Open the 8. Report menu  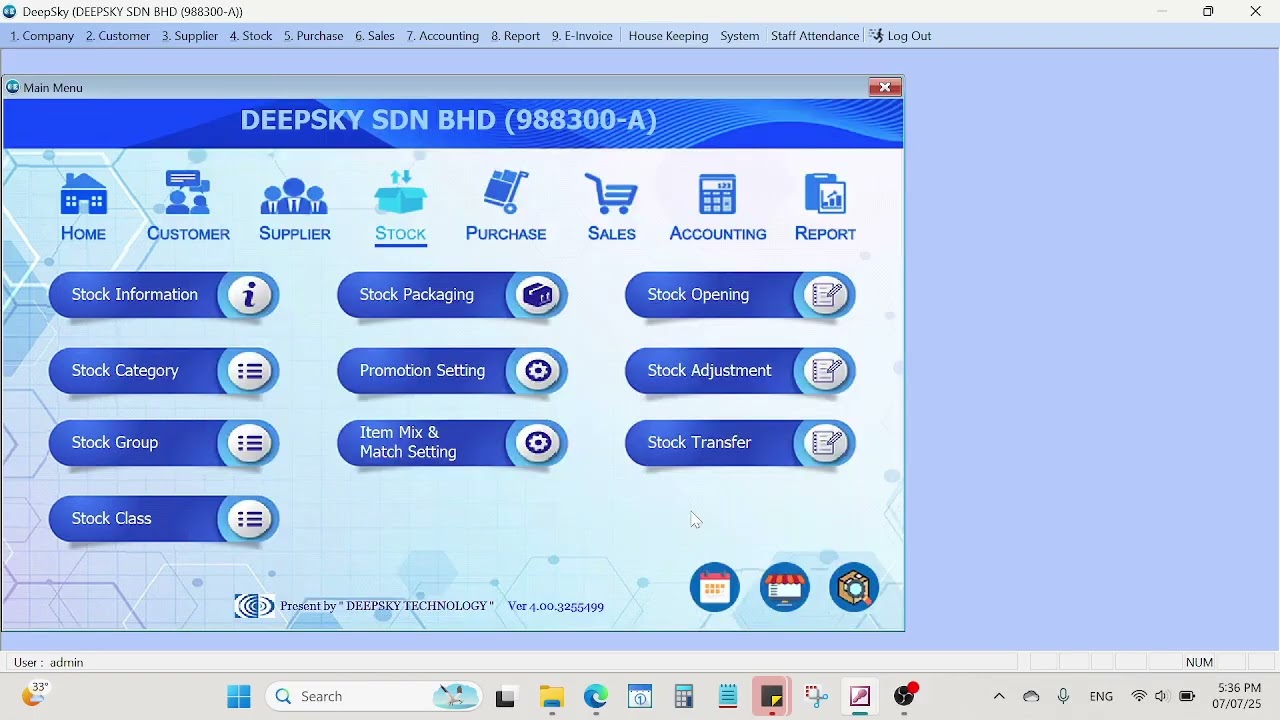point(516,36)
